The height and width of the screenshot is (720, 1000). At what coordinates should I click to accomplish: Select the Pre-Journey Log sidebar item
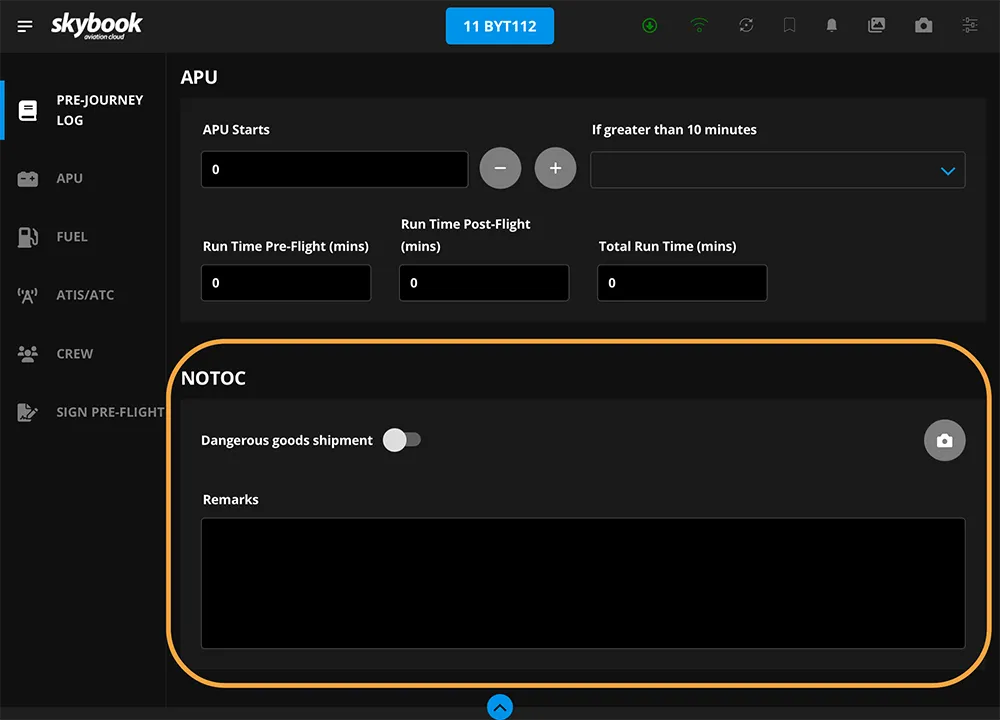tap(85, 110)
